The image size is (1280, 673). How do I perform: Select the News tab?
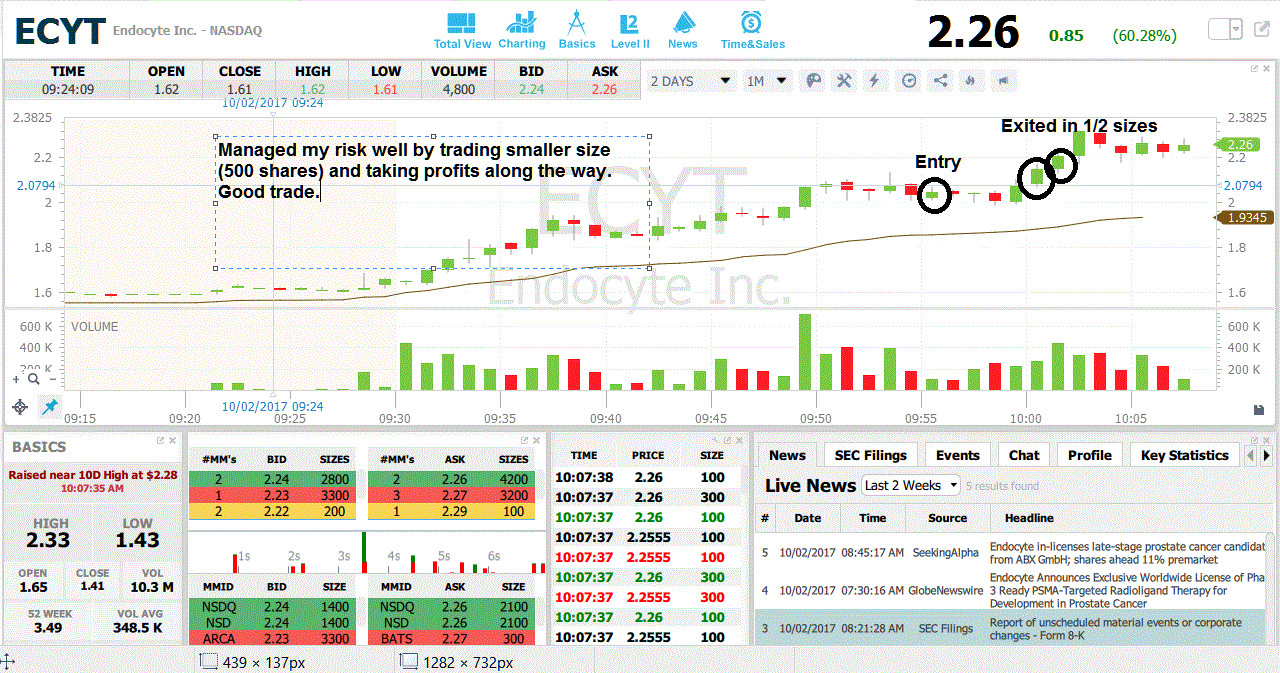coord(787,455)
